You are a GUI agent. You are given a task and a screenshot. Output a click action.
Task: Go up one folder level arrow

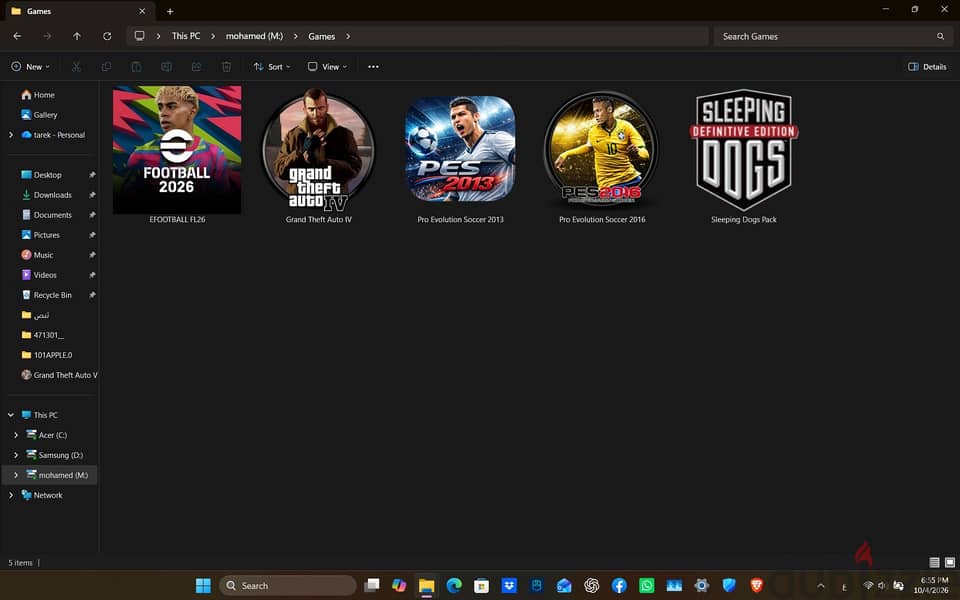click(77, 36)
